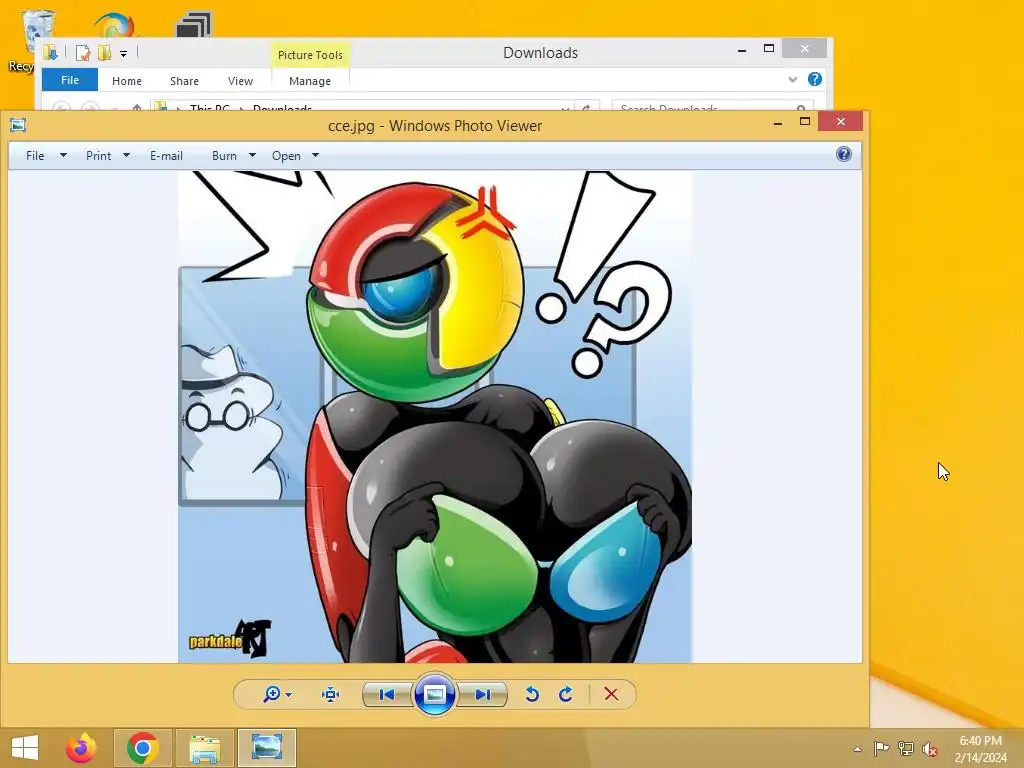Image resolution: width=1024 pixels, height=768 pixels.
Task: Expand the zoom dropdown arrow
Action: (x=289, y=695)
